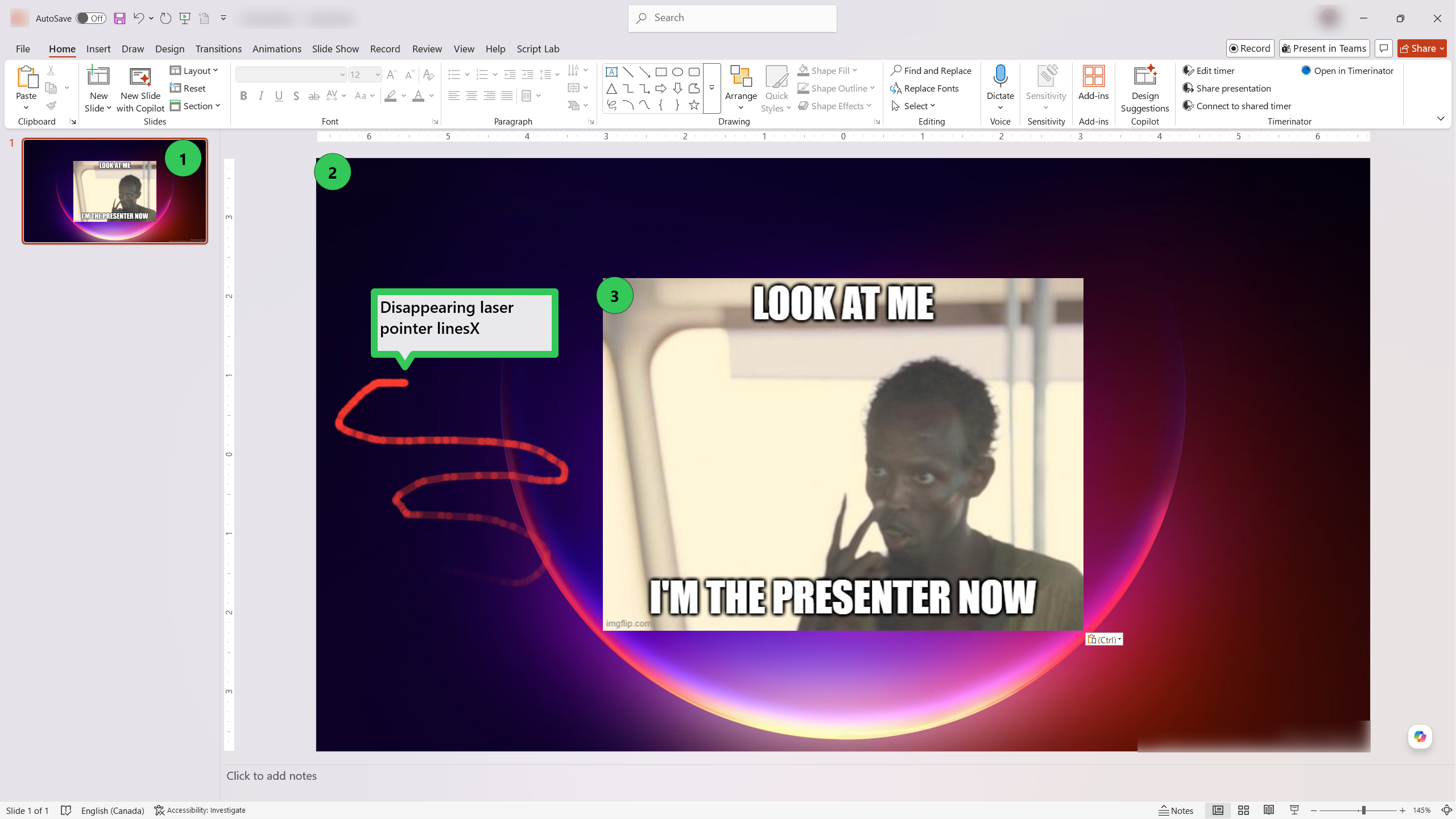Image resolution: width=1456 pixels, height=819 pixels.
Task: Underline the selected text
Action: pos(279,96)
